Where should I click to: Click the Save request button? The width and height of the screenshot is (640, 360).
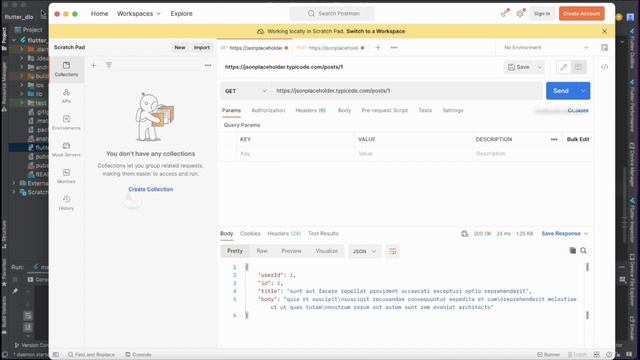[x=519, y=67]
